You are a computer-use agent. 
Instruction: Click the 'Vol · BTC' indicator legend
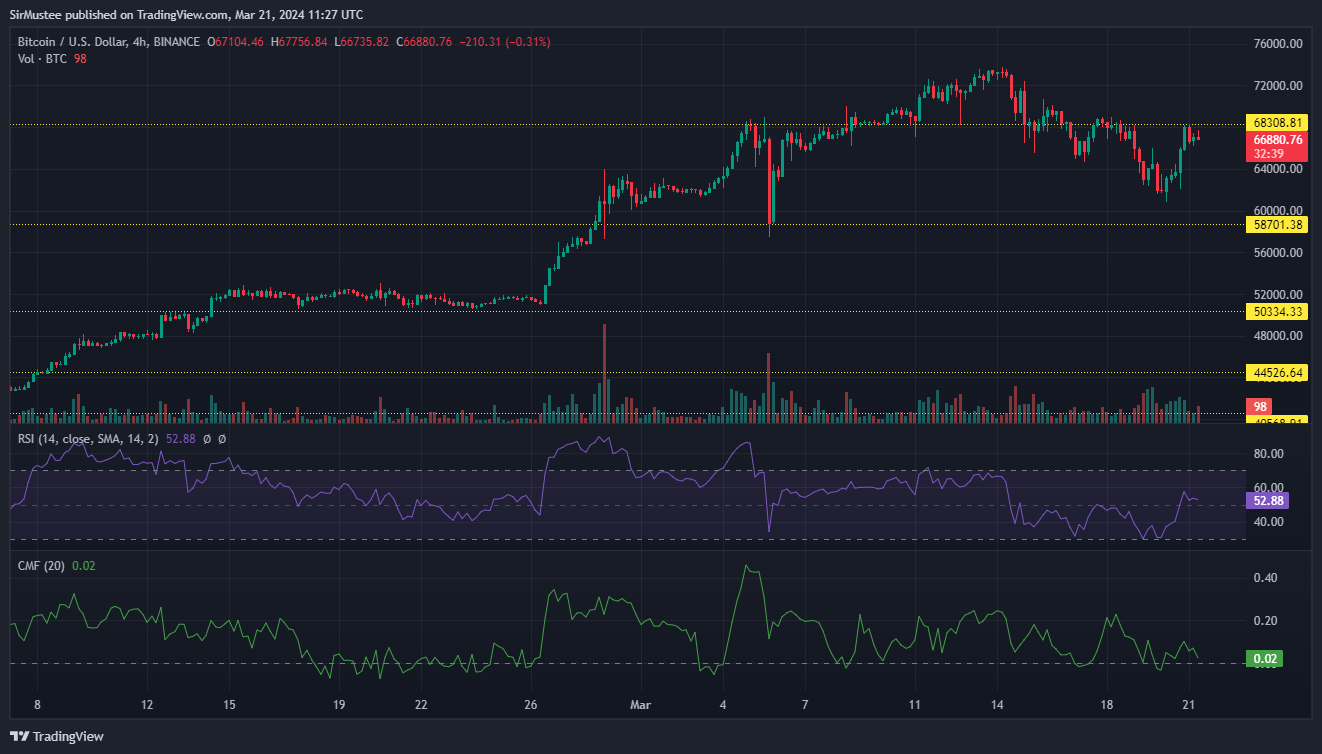coord(42,59)
